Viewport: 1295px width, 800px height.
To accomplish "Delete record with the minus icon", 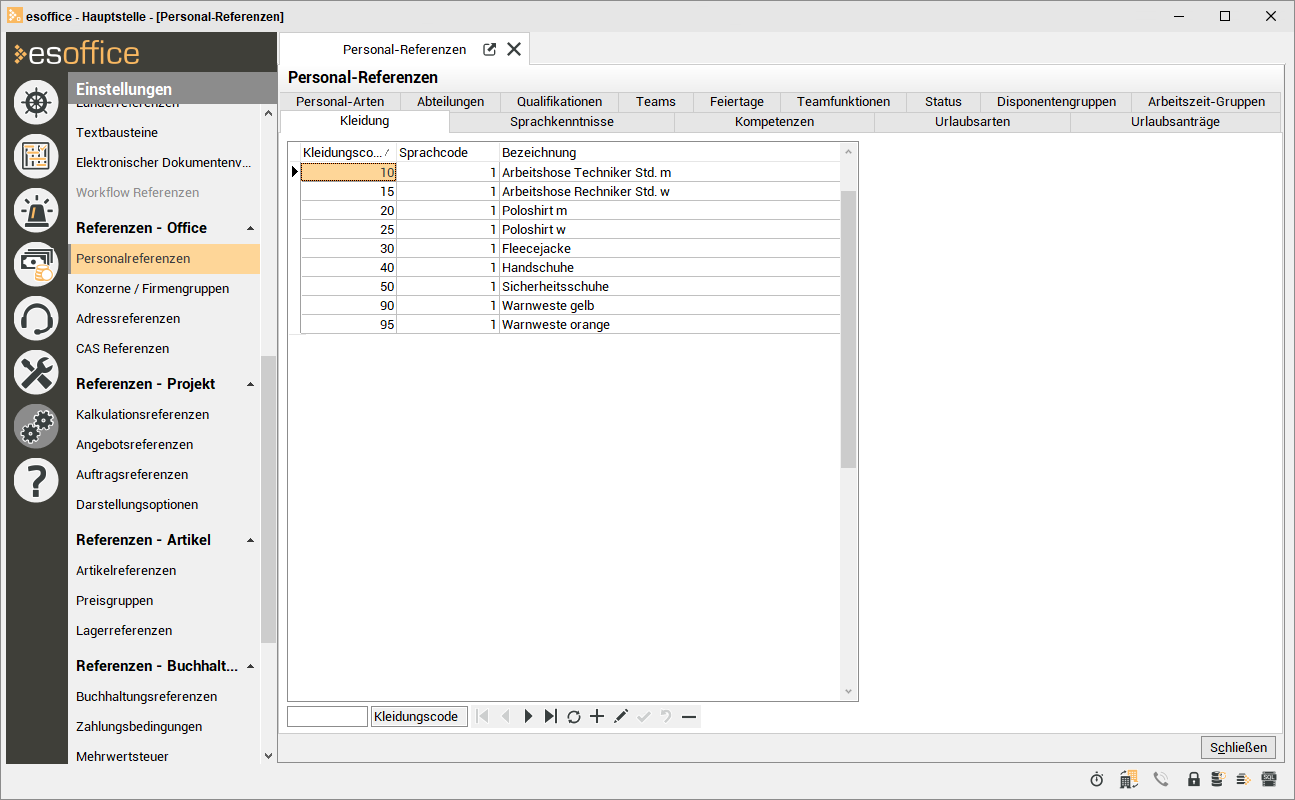I will click(689, 716).
